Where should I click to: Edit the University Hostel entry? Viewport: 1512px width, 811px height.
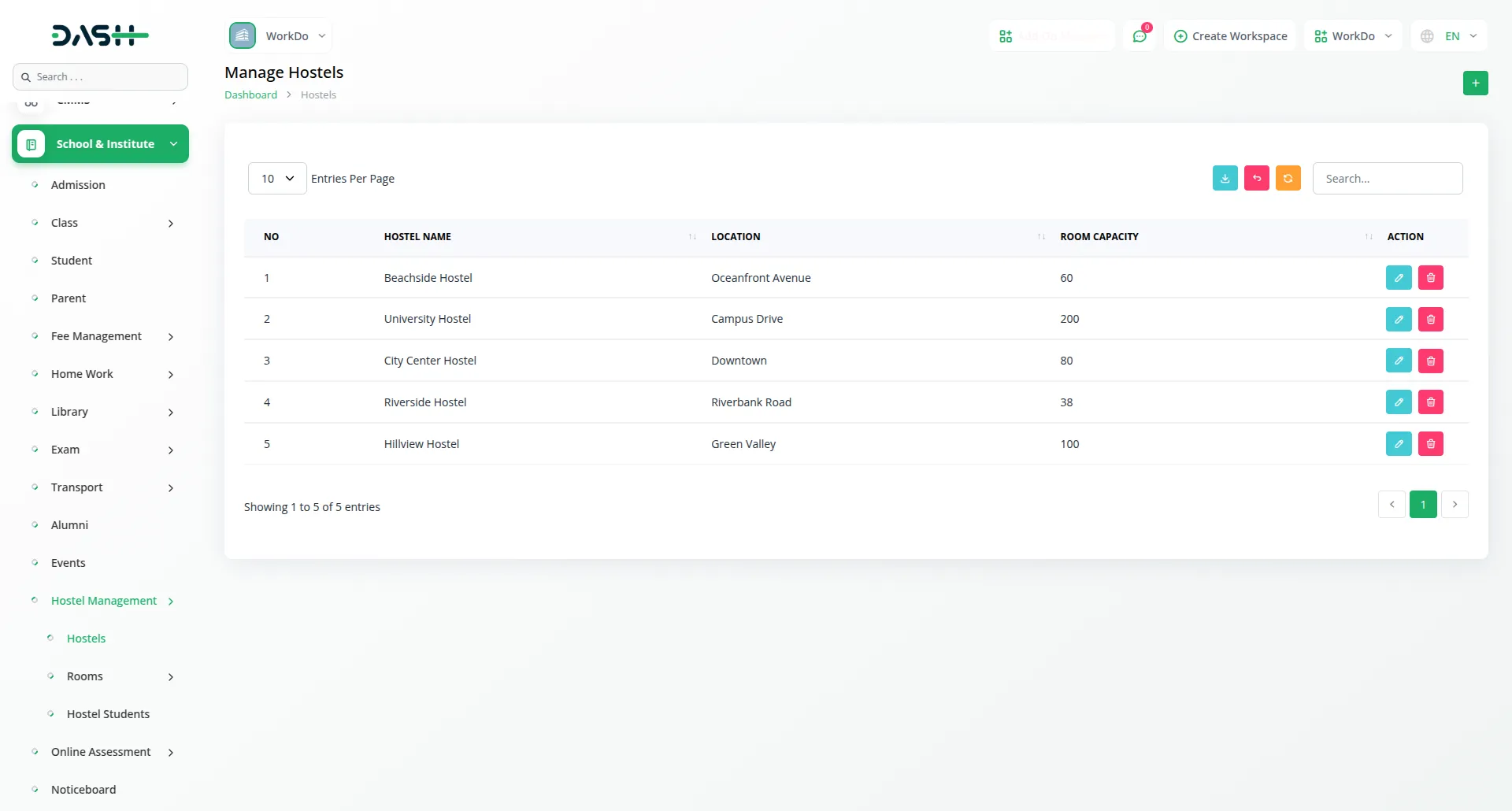[x=1399, y=319]
